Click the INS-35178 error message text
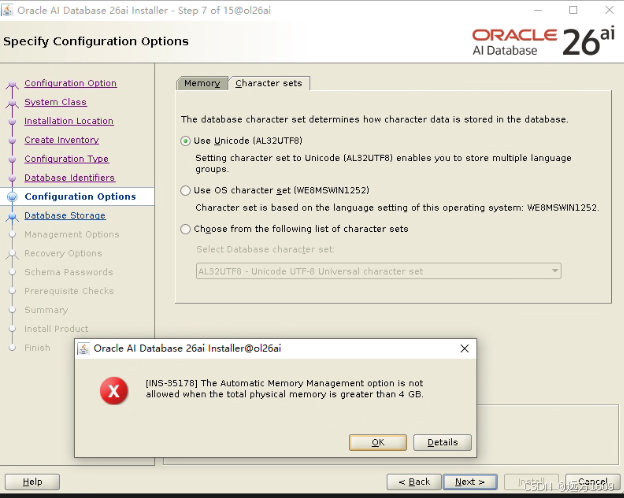 284,389
